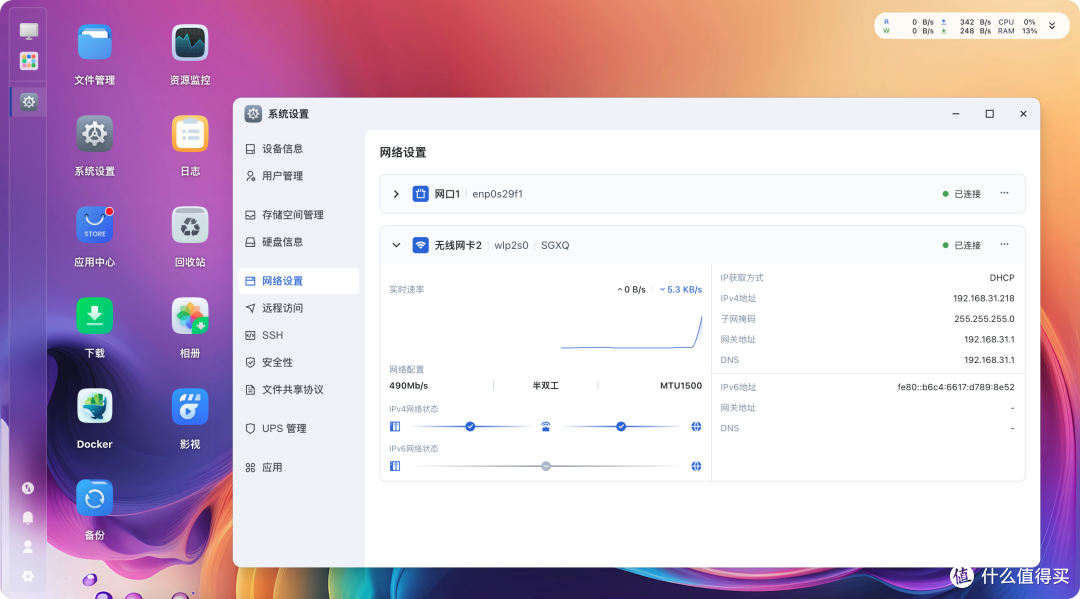This screenshot has height=599, width=1080.
Task: Open the 备份 backup app
Action: point(94,498)
